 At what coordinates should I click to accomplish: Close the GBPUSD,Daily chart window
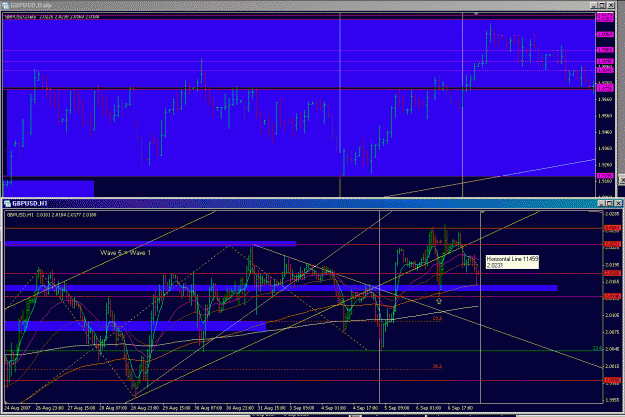click(610, 5)
